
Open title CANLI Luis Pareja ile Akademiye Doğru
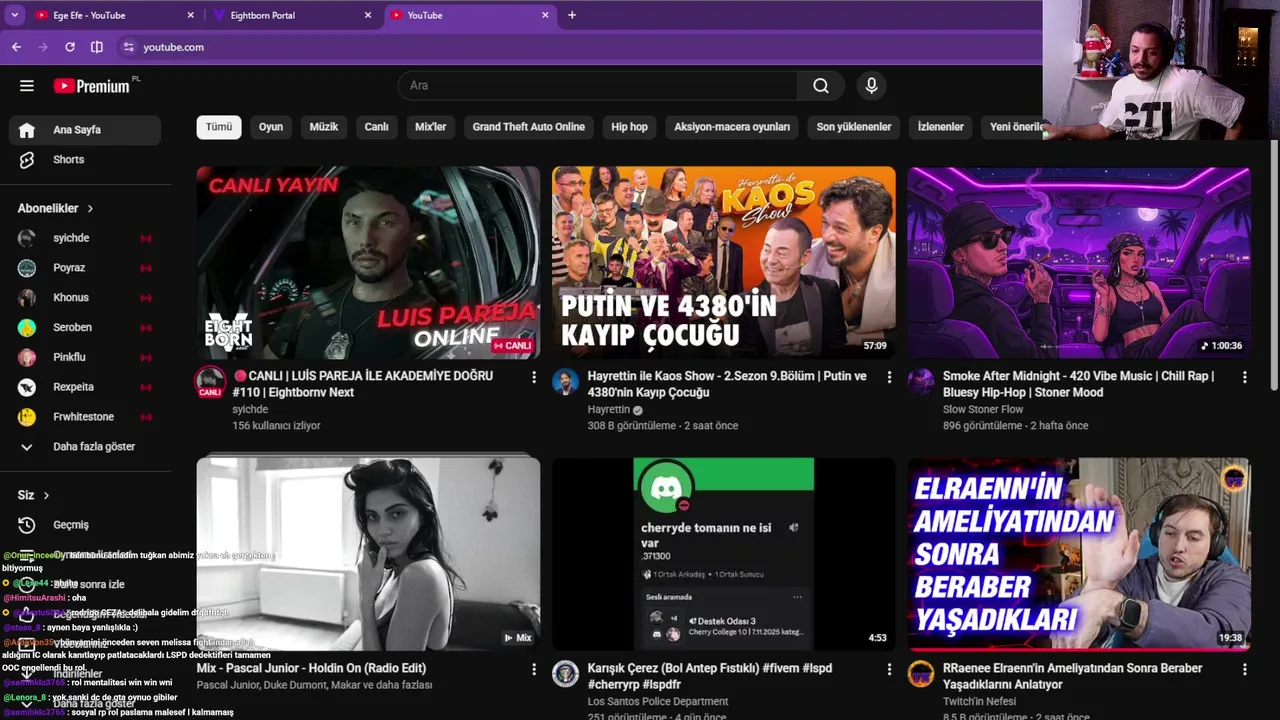363,384
